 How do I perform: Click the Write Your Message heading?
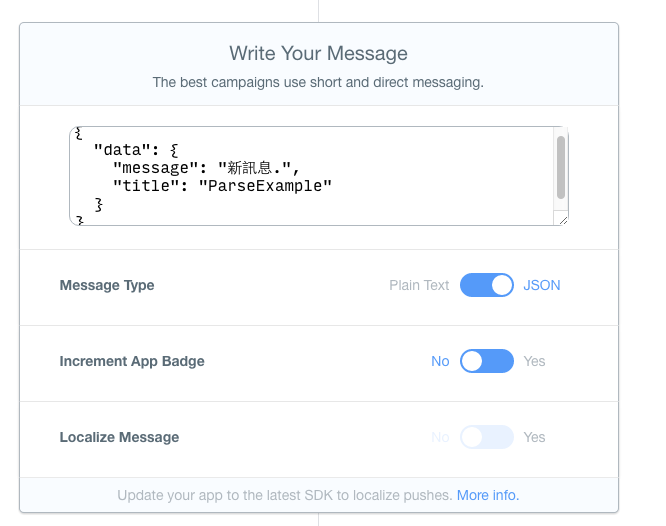click(319, 54)
